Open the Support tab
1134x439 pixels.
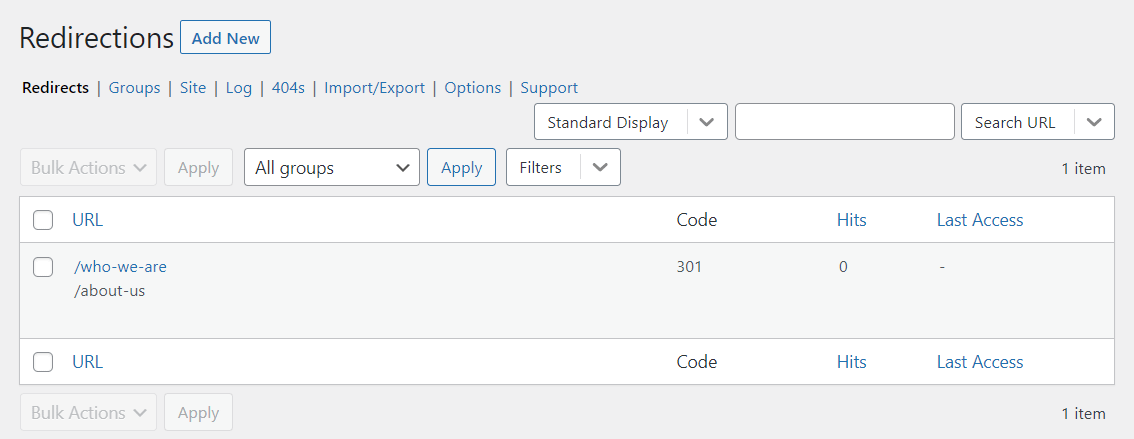click(x=549, y=88)
